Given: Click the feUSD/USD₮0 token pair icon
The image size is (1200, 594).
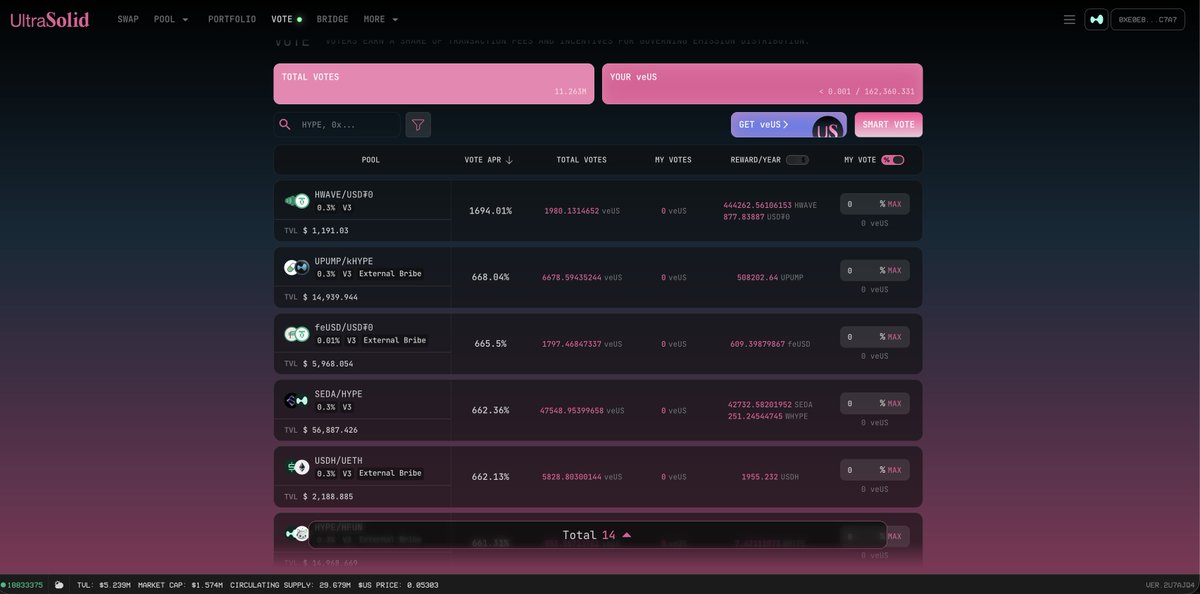Looking at the screenshot, I should pyautogui.click(x=297, y=334).
